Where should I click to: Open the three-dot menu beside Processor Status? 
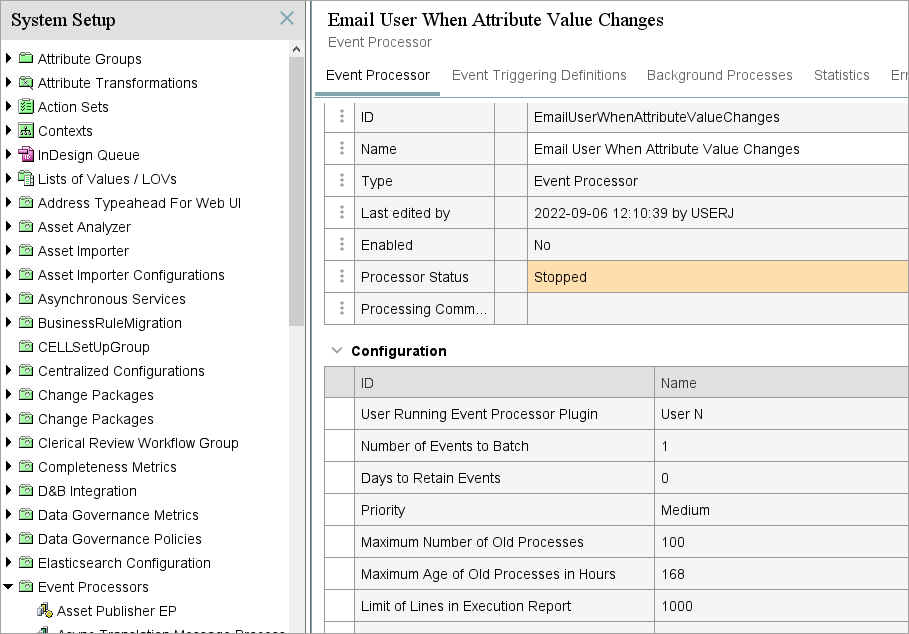pos(342,277)
